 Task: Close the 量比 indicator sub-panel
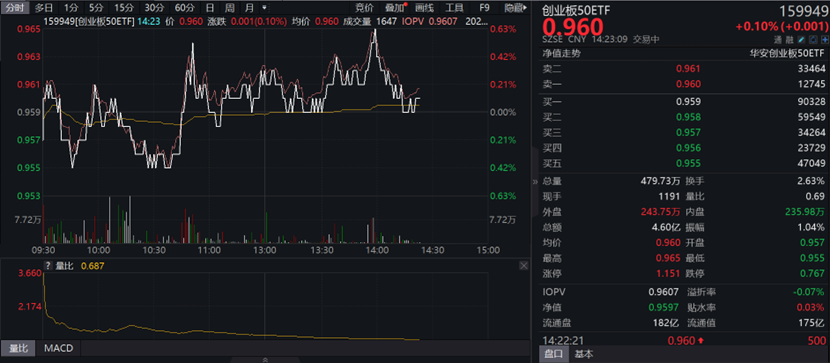tap(524, 266)
